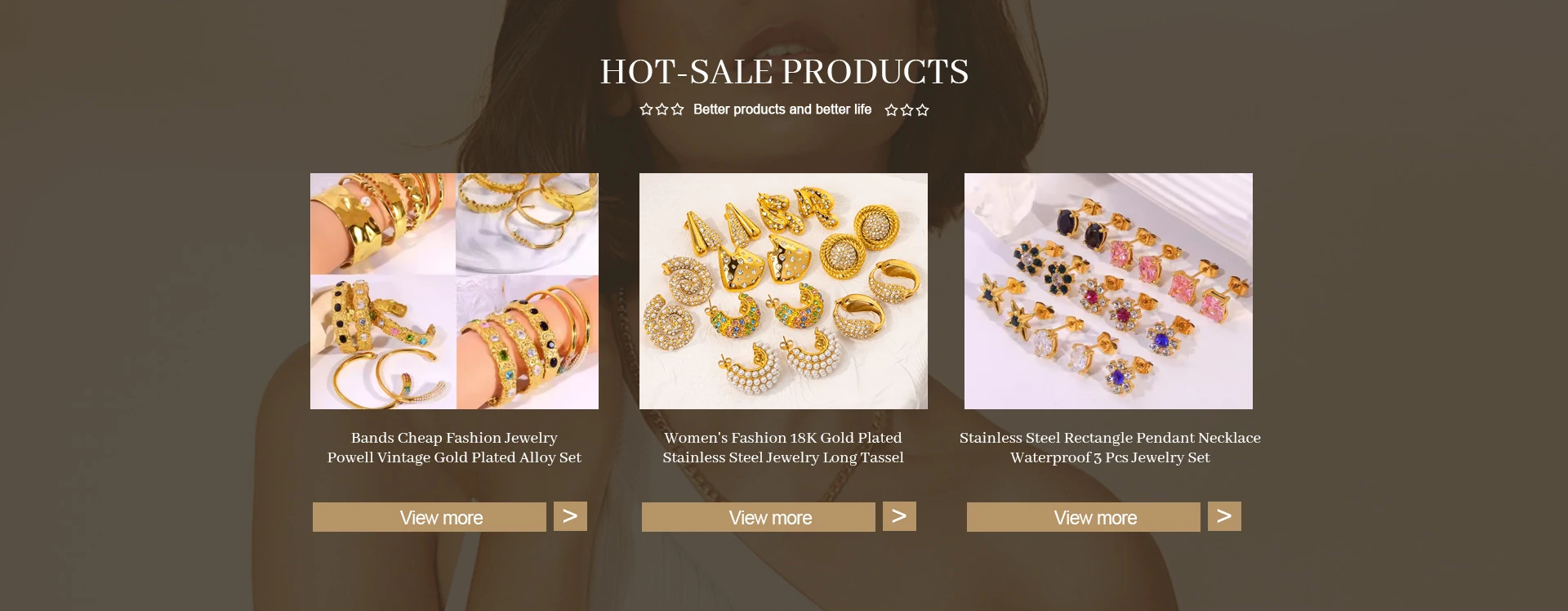Click the middle star left of the tagline

[661, 109]
